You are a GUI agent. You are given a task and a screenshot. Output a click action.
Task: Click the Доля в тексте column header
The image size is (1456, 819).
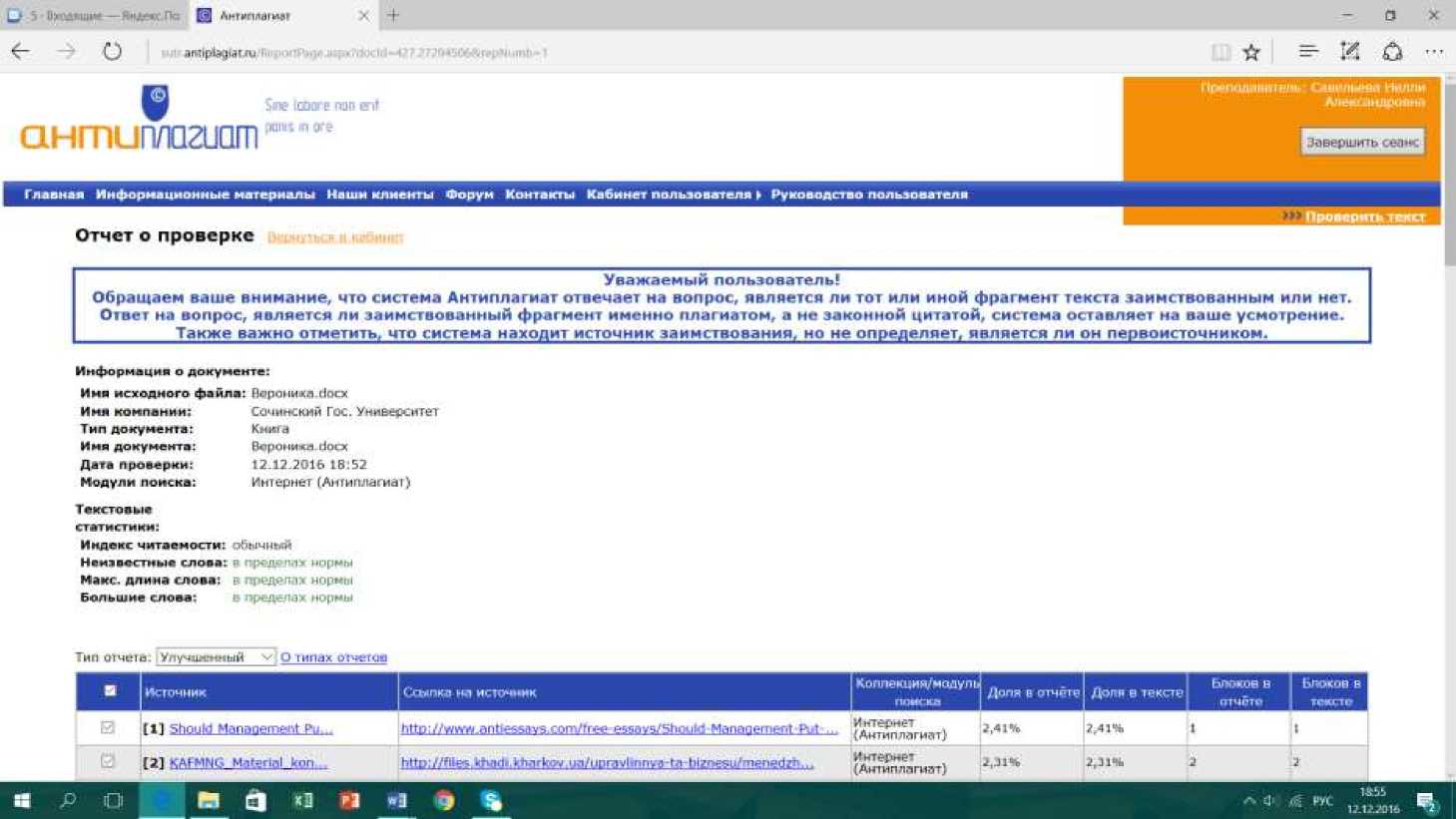coord(1137,692)
